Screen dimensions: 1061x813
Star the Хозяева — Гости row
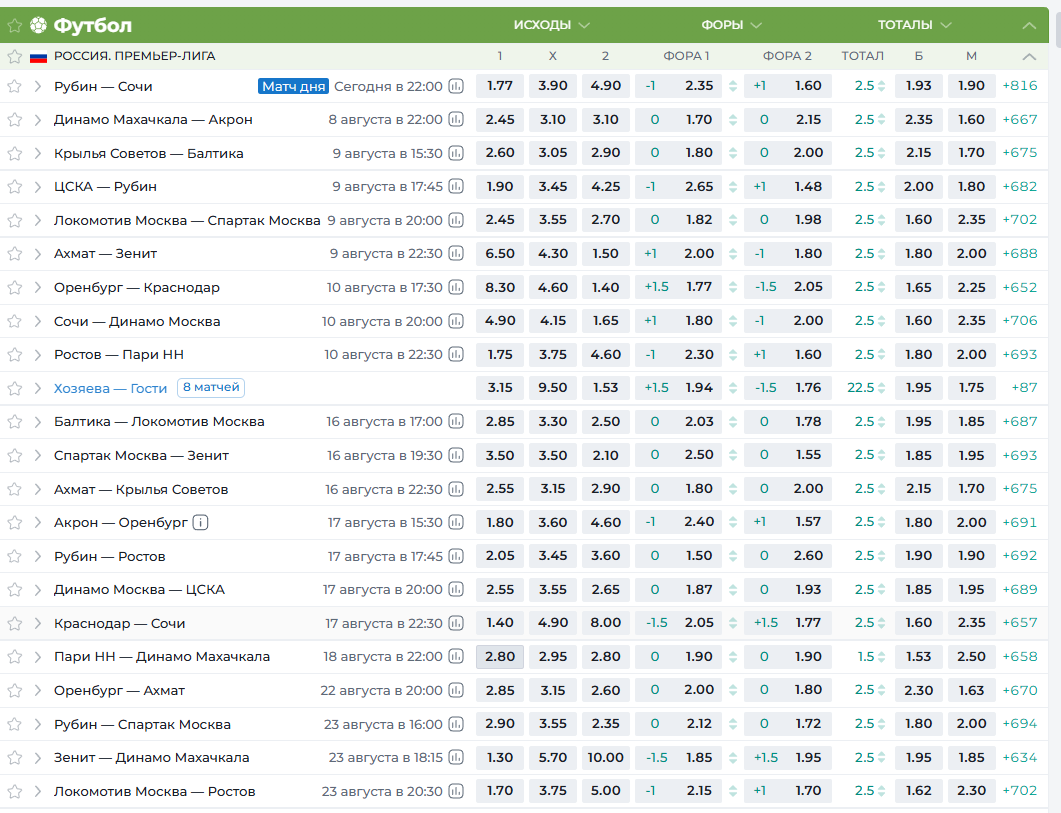[14, 389]
